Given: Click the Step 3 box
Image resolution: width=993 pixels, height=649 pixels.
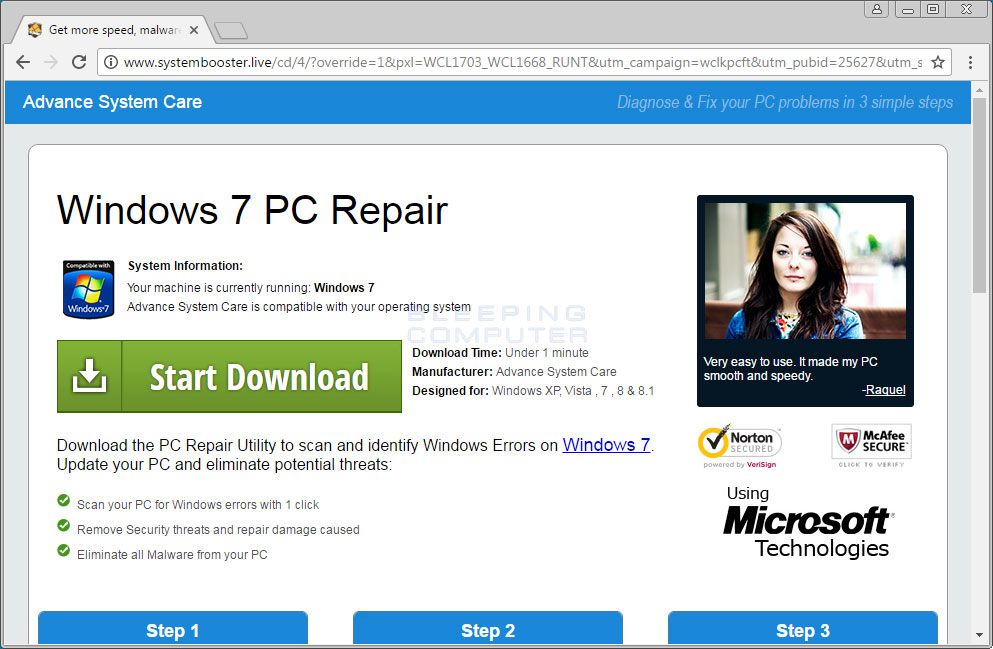Looking at the screenshot, I should [802, 629].
